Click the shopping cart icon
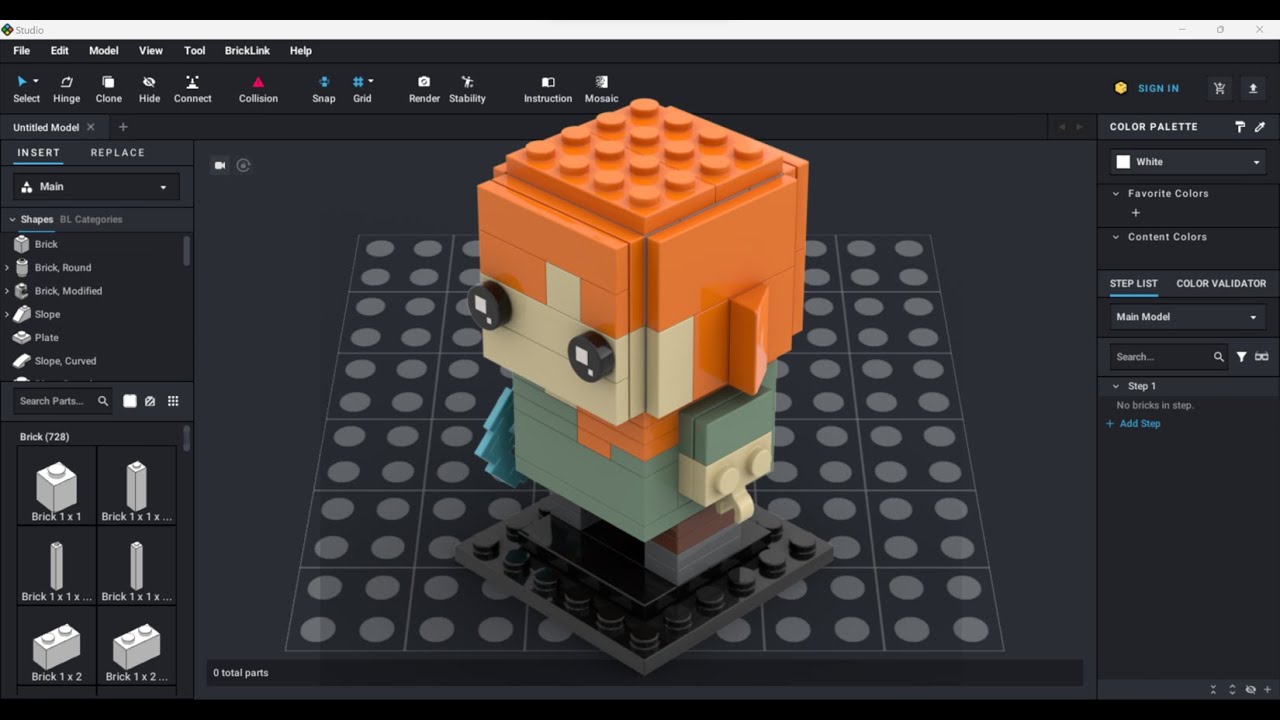The width and height of the screenshot is (1280, 720). (1219, 88)
